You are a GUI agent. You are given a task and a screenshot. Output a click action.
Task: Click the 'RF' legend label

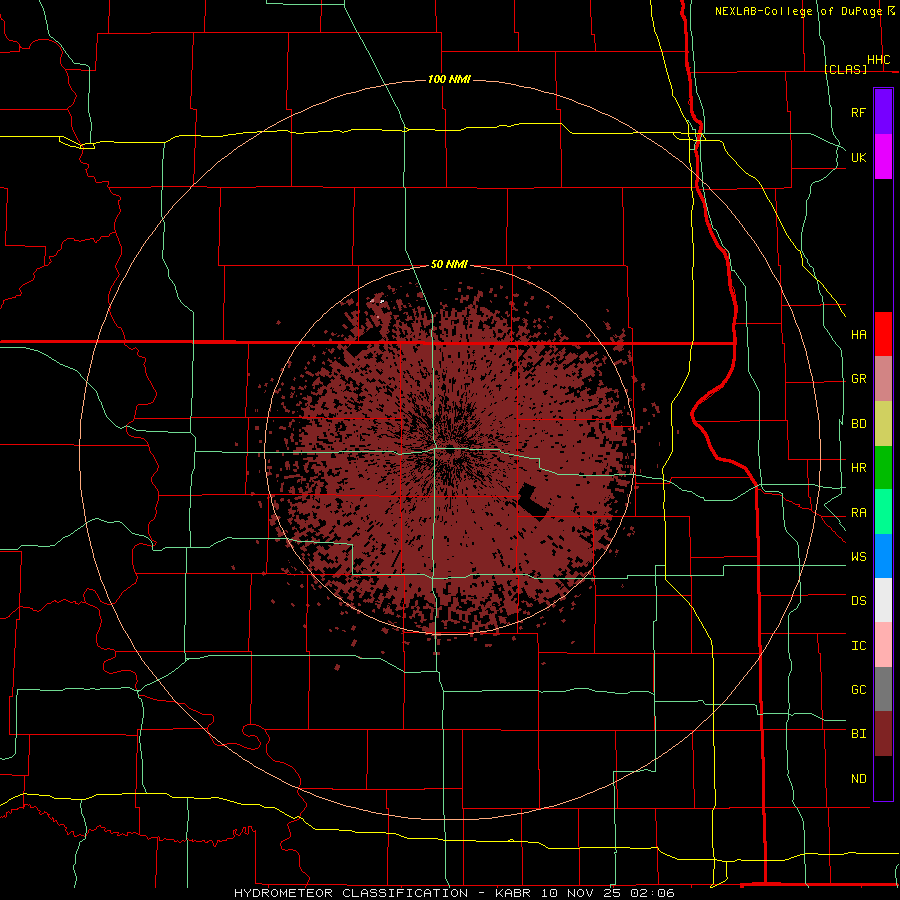[x=858, y=112]
